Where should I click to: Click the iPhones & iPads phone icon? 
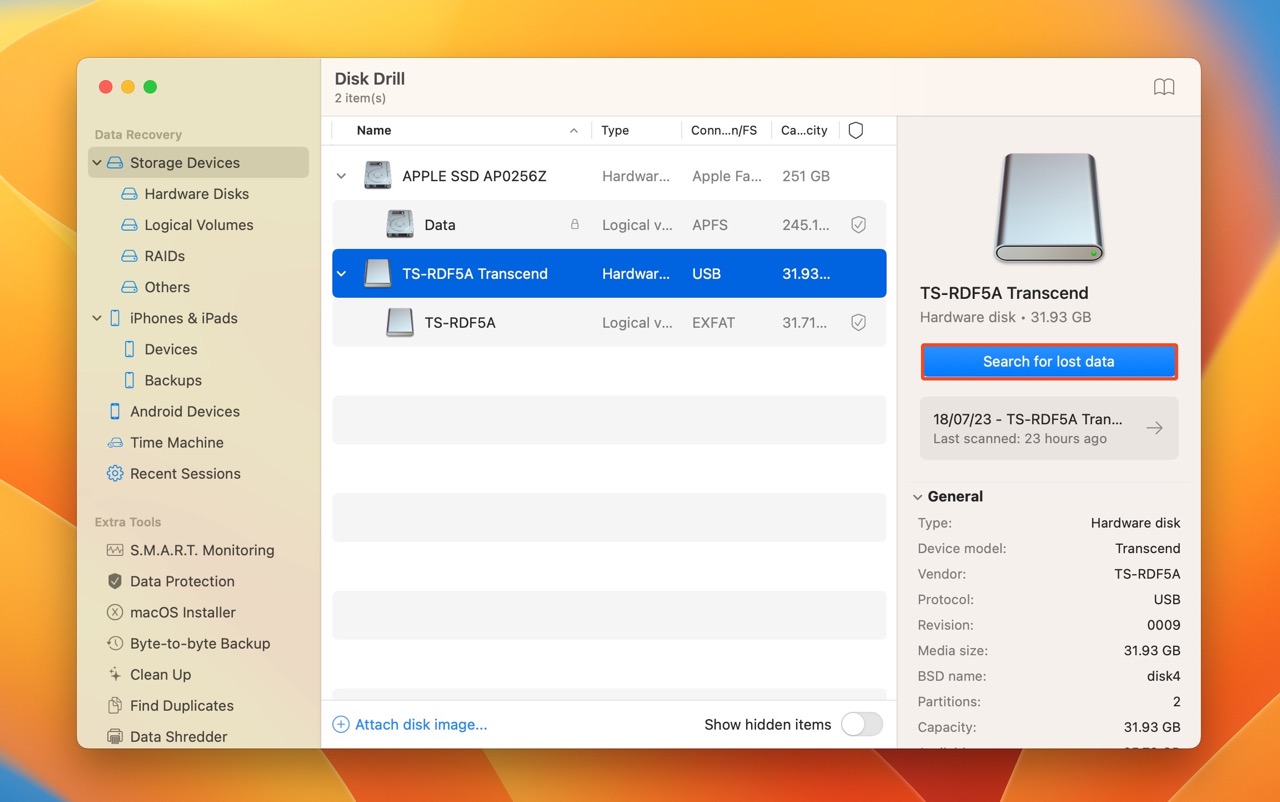click(115, 318)
